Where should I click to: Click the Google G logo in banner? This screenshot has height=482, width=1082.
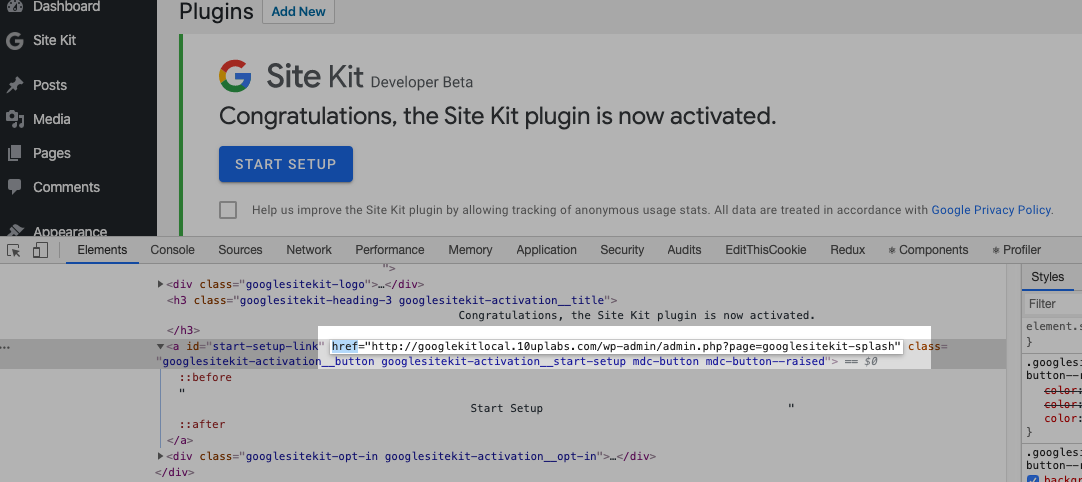[235, 76]
